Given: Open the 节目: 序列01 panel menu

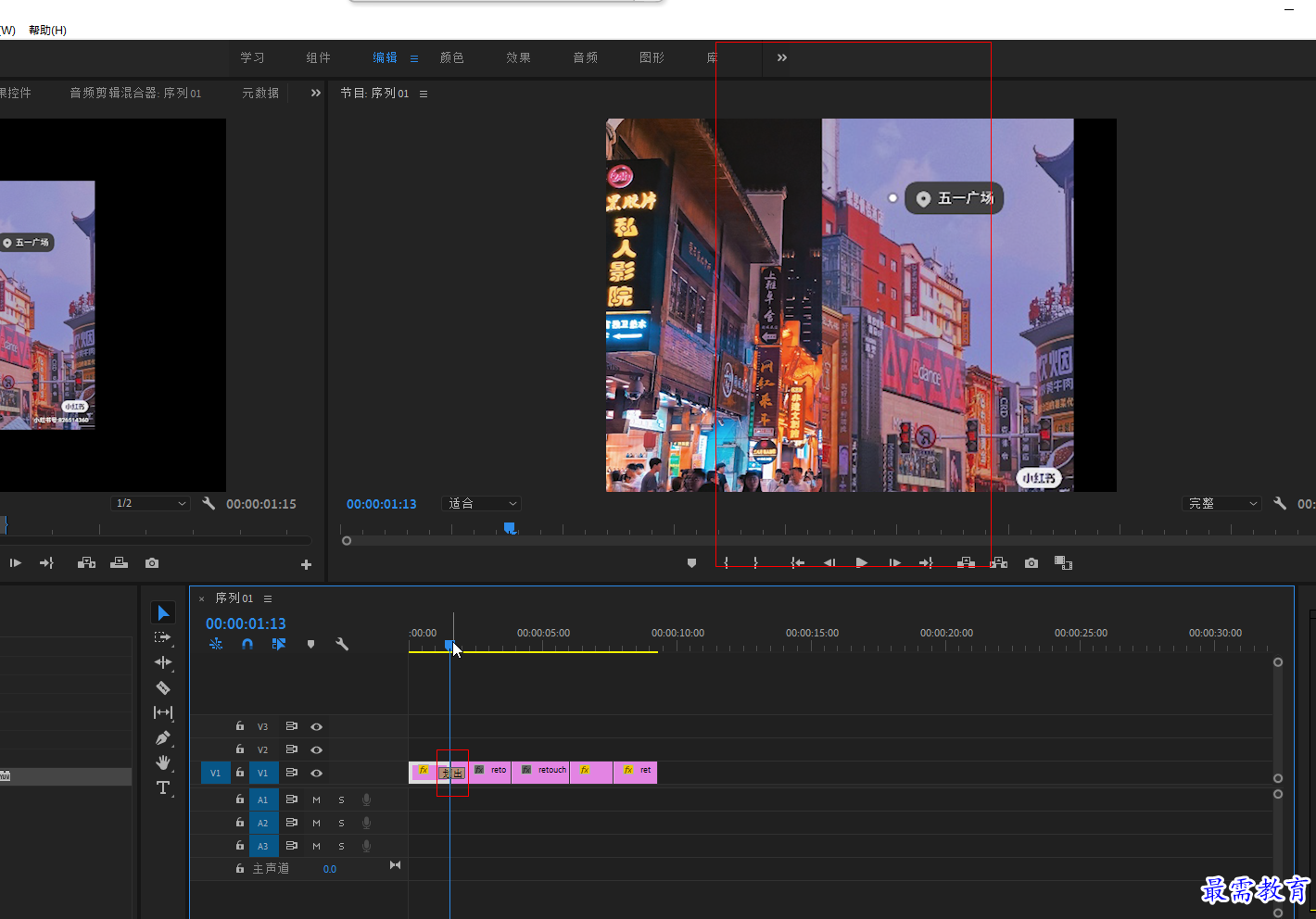Looking at the screenshot, I should click(424, 94).
